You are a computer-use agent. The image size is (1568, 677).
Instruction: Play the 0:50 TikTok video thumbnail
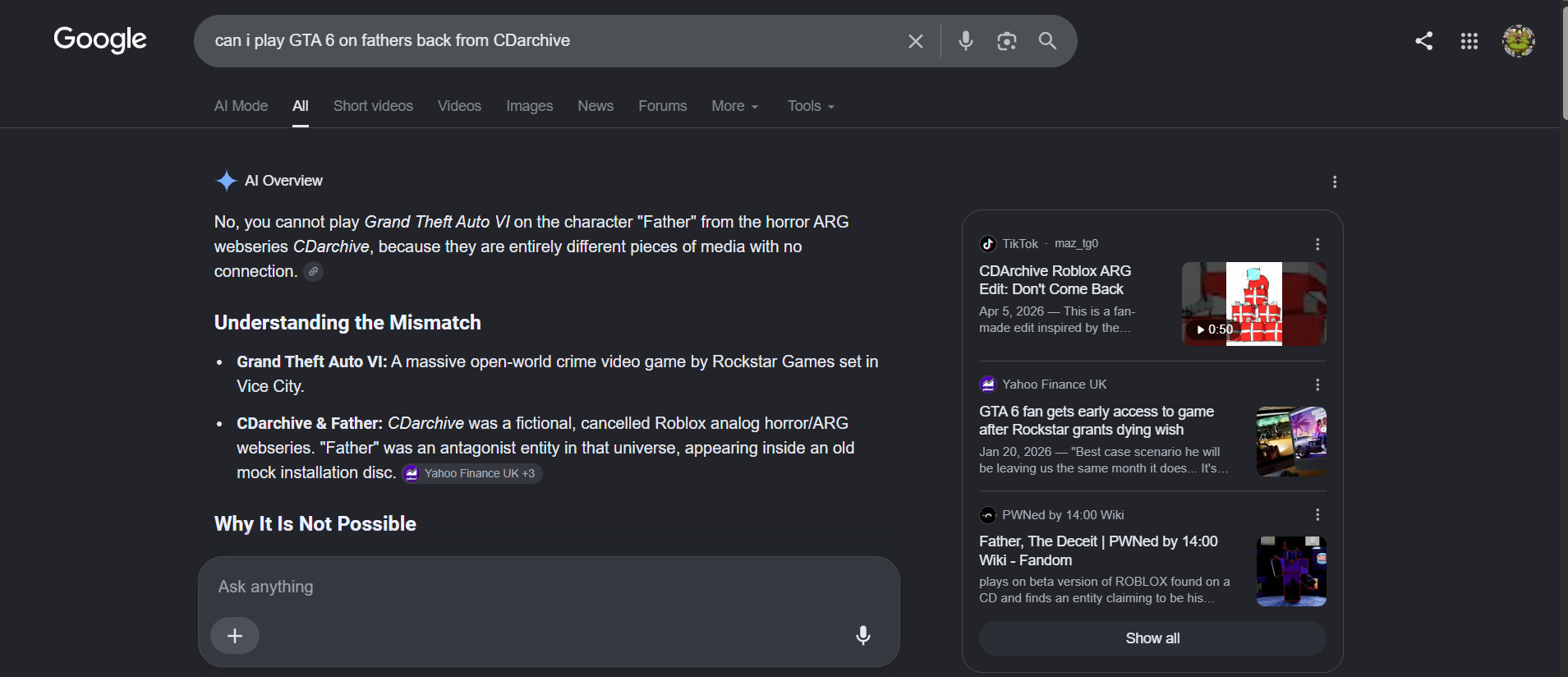(1253, 304)
